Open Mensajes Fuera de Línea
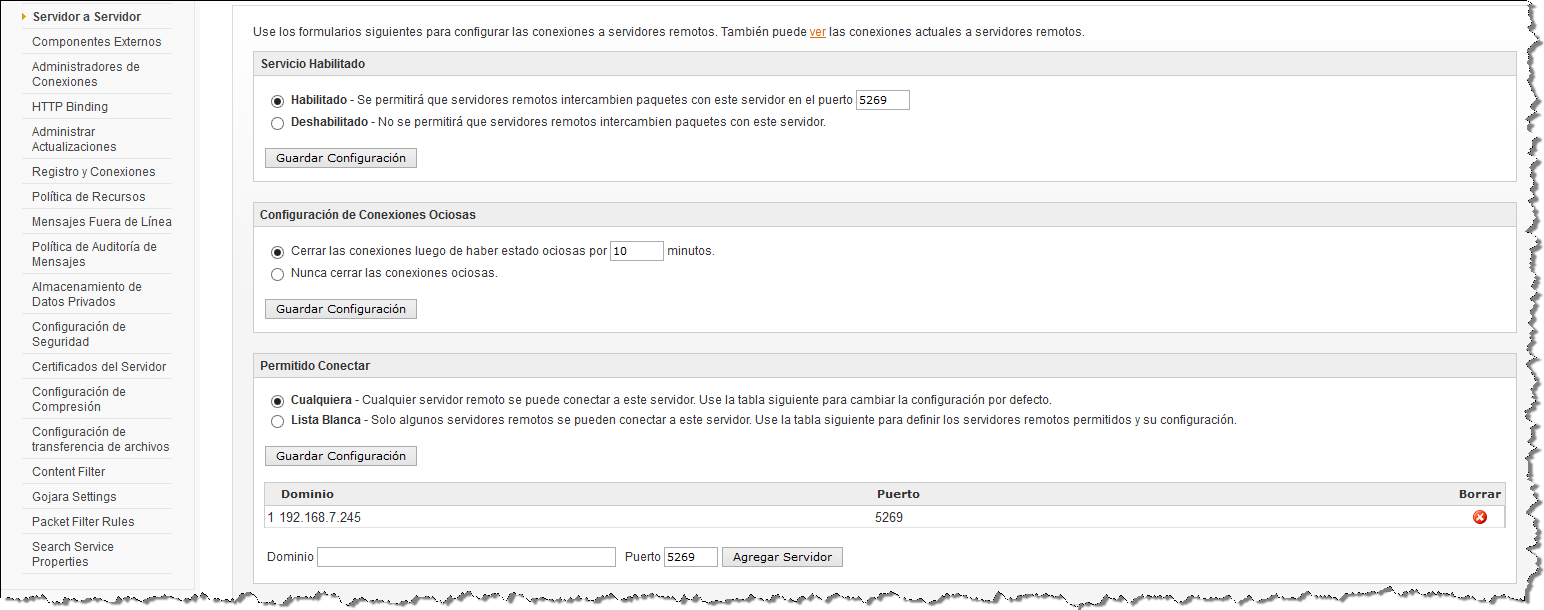 point(102,222)
